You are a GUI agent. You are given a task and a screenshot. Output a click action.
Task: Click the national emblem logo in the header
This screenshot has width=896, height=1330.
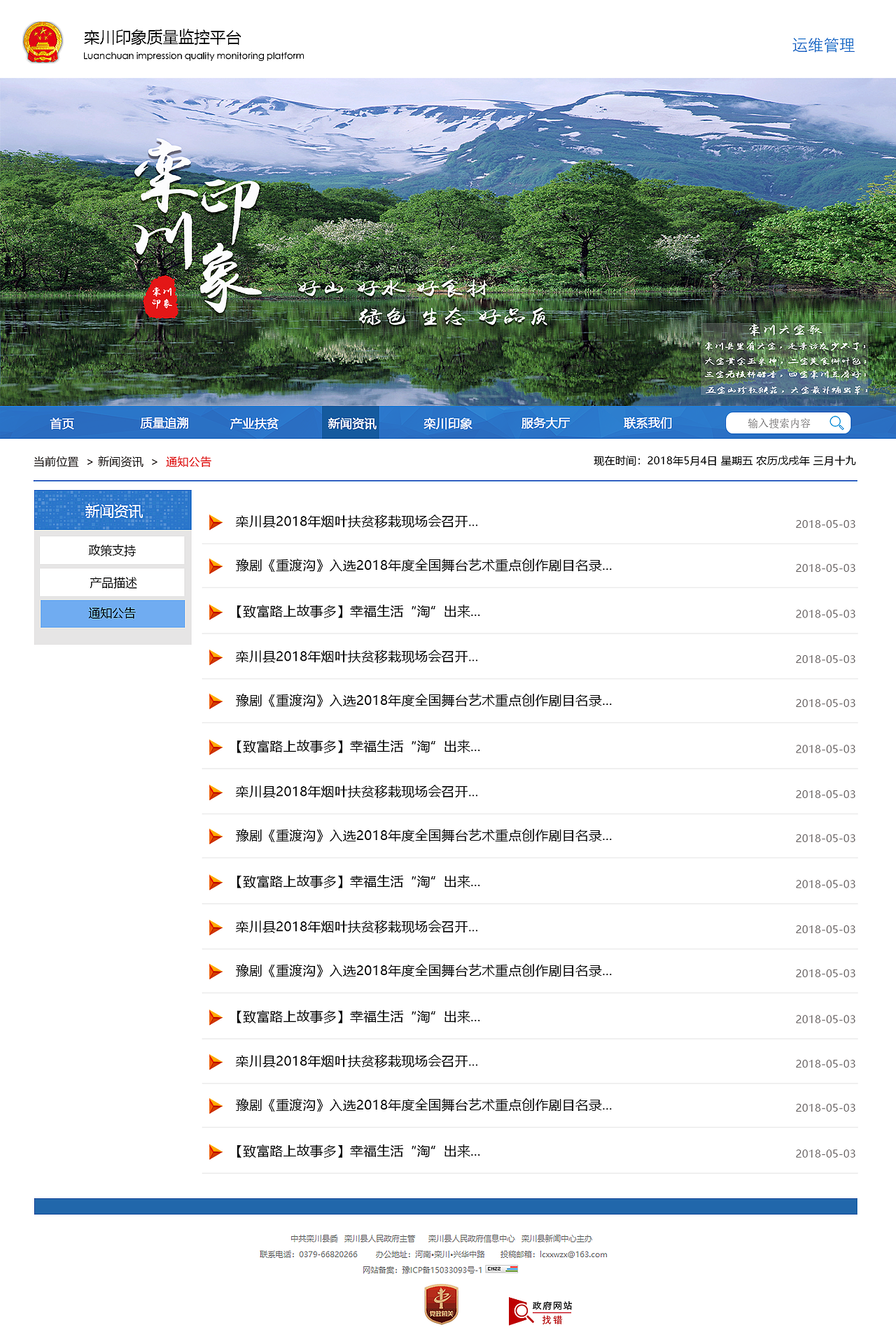coord(43,43)
